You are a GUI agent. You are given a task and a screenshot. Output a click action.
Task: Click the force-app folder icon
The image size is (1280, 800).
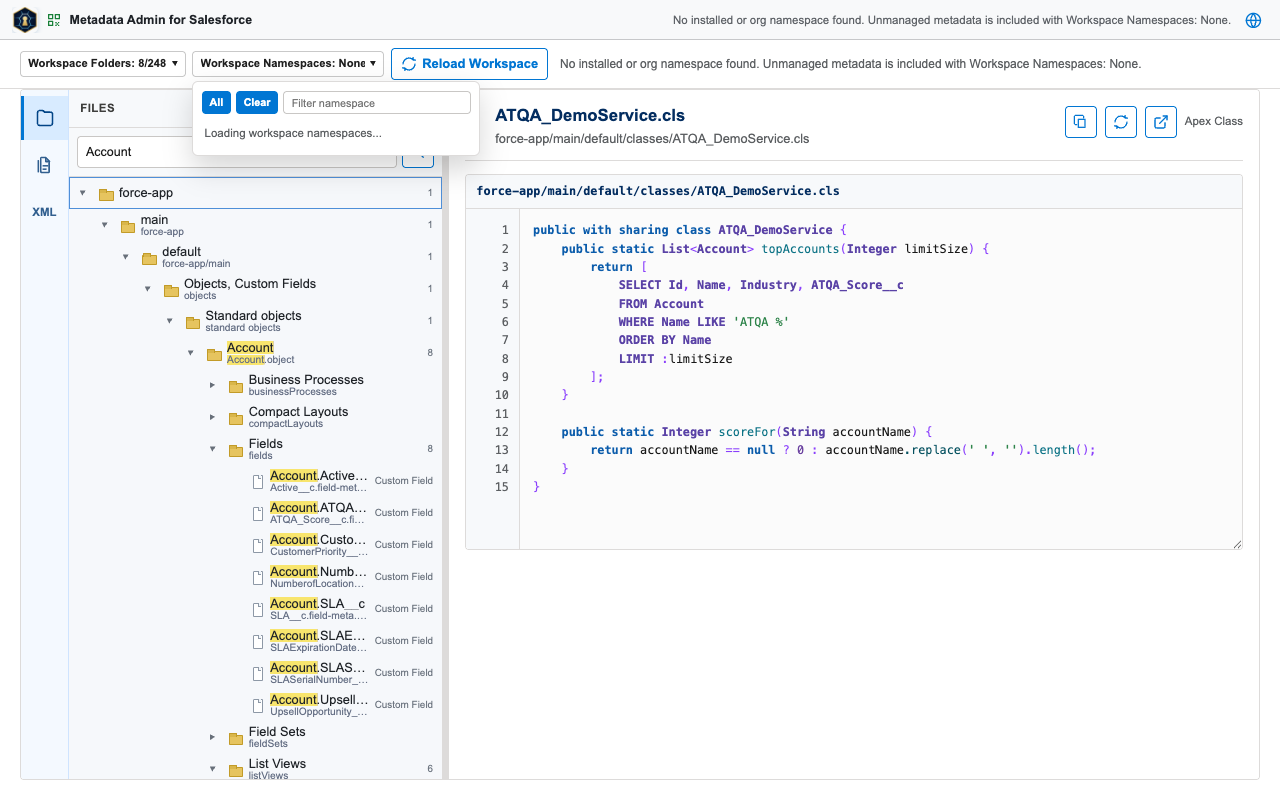point(106,193)
